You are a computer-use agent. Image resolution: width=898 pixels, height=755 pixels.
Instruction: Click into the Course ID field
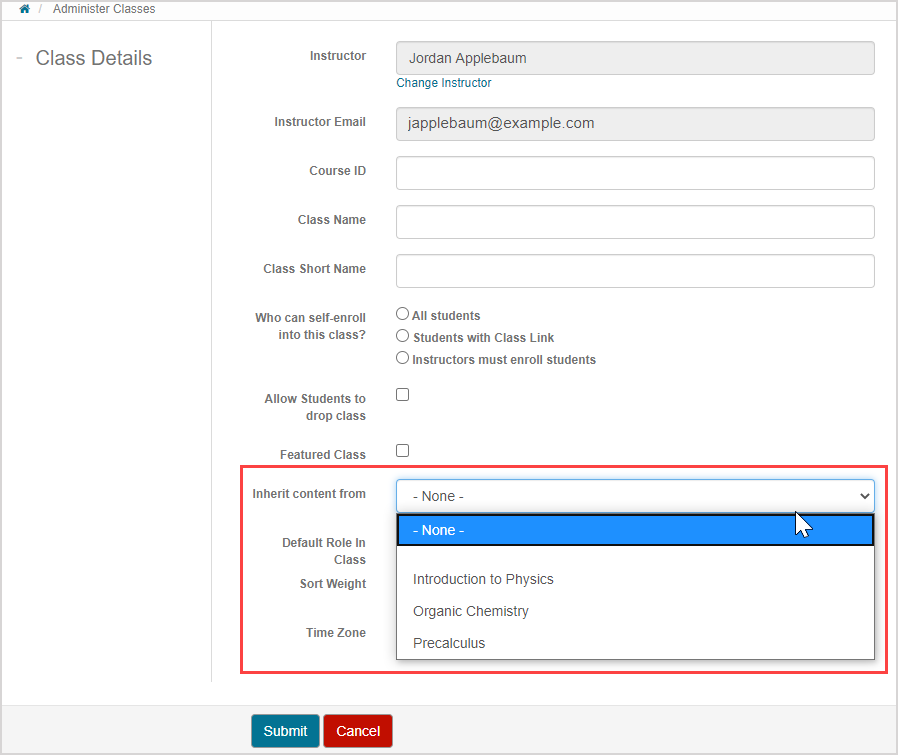pyautogui.click(x=635, y=173)
